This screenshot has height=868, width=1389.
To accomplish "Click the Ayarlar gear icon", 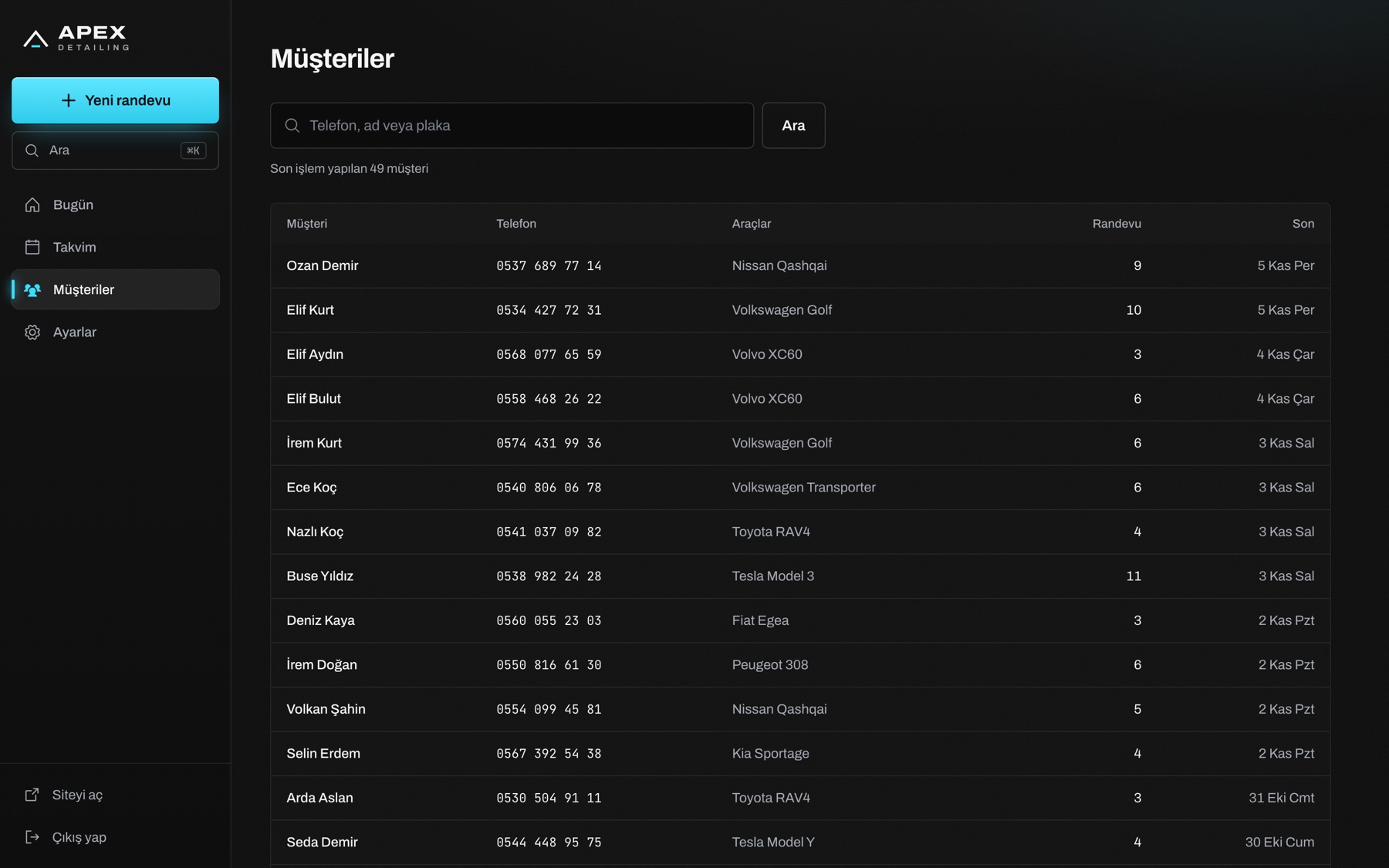I will (32, 332).
